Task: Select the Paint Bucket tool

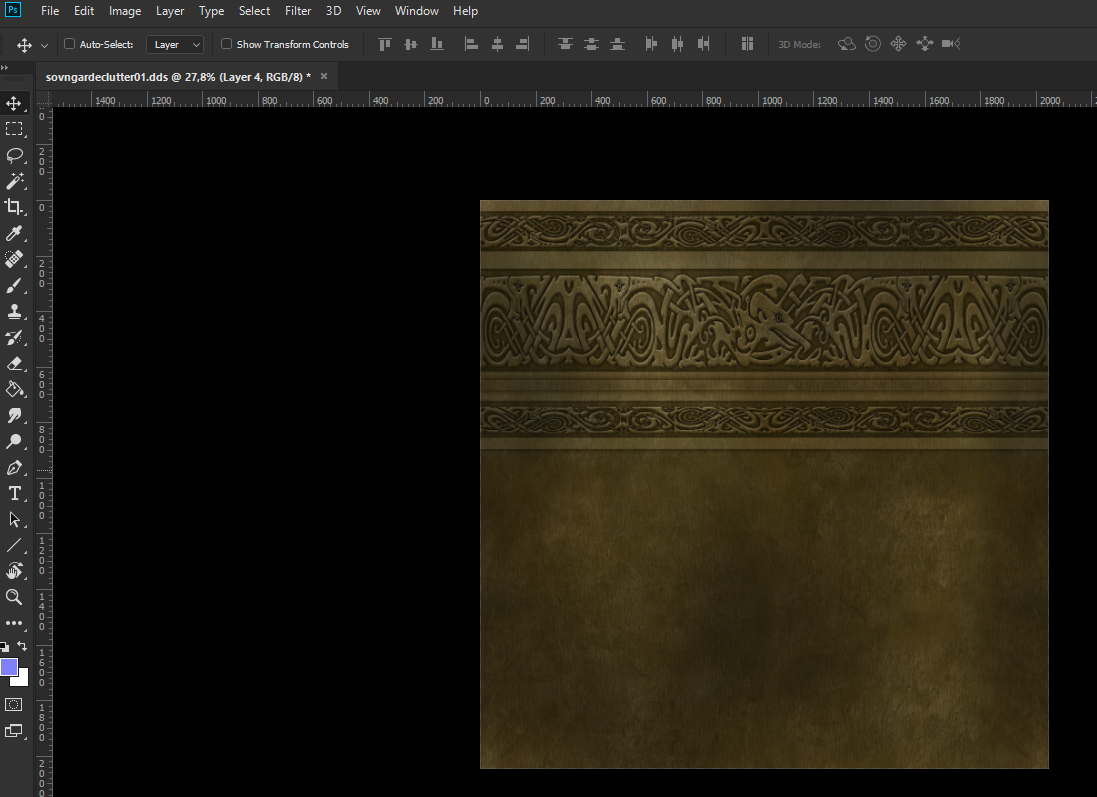Action: tap(14, 389)
